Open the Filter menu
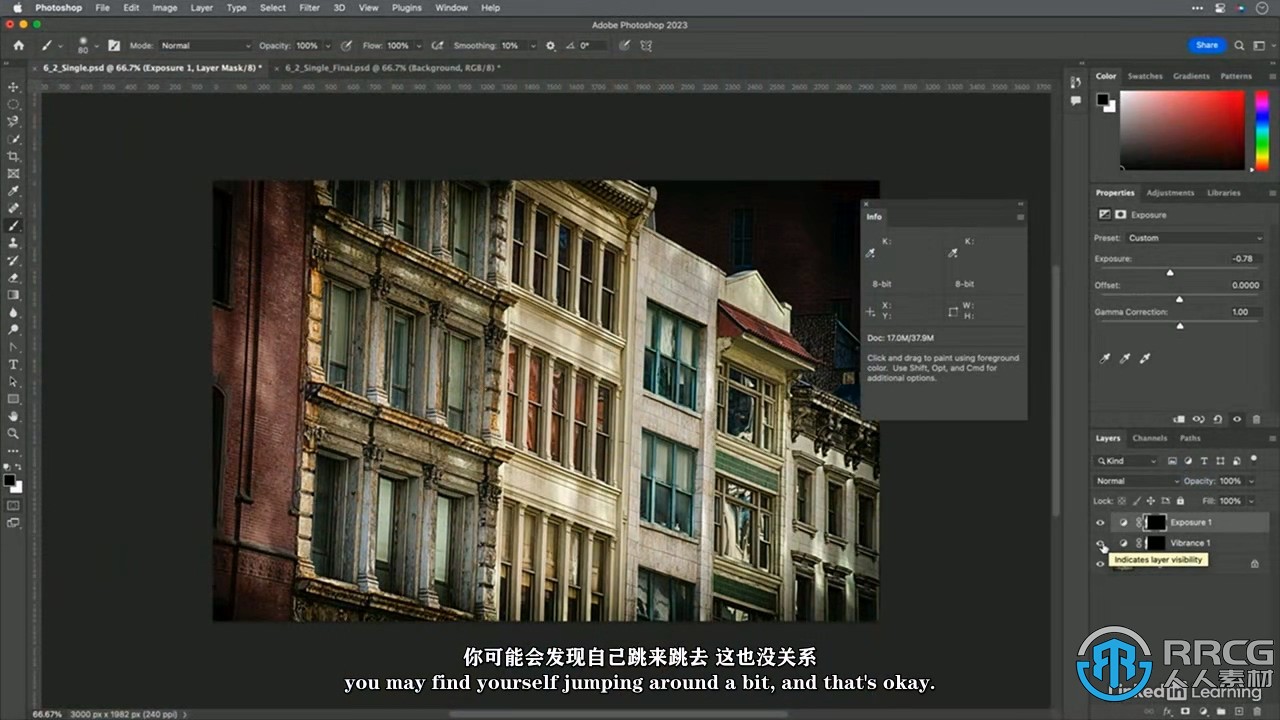 pos(310,8)
